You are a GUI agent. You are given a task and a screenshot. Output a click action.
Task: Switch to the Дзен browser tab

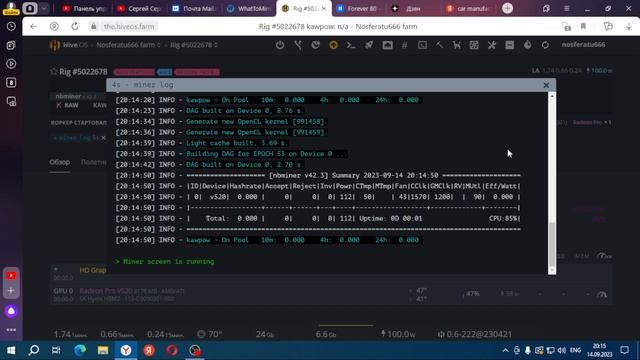click(413, 8)
